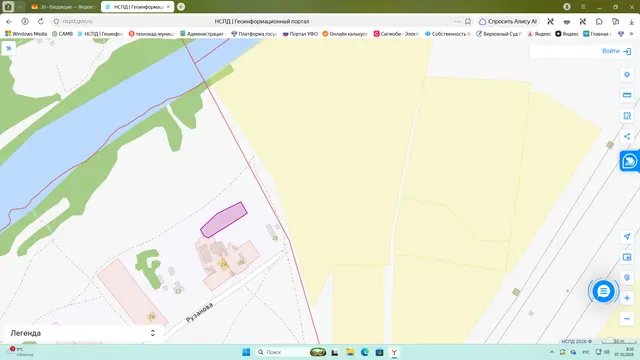
Task: Select the measure ruler tool on map
Action: tap(627, 95)
